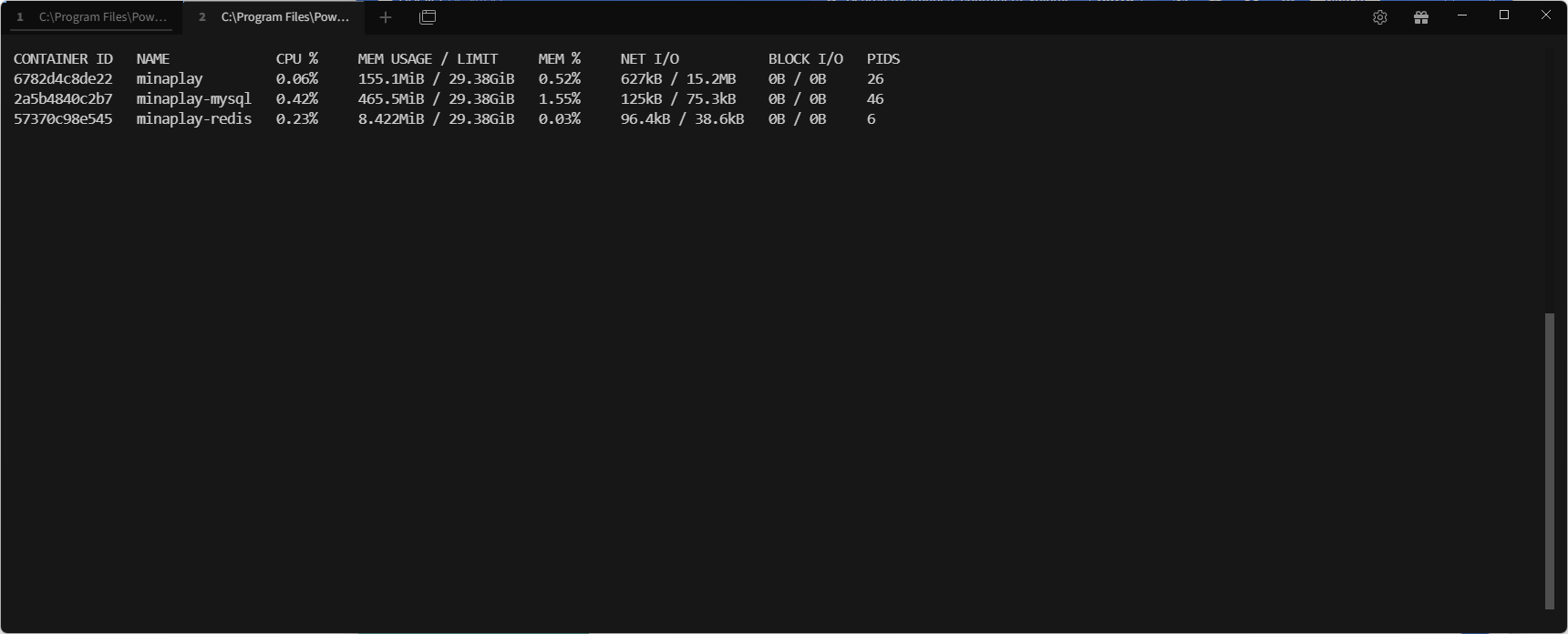Click the minaplay row's 0B / 0B value
Image resolution: width=1568 pixels, height=634 pixels.
point(797,79)
